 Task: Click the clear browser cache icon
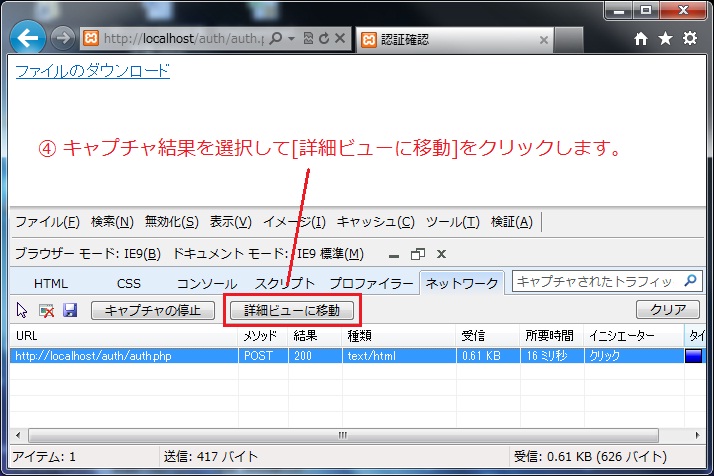point(46,311)
